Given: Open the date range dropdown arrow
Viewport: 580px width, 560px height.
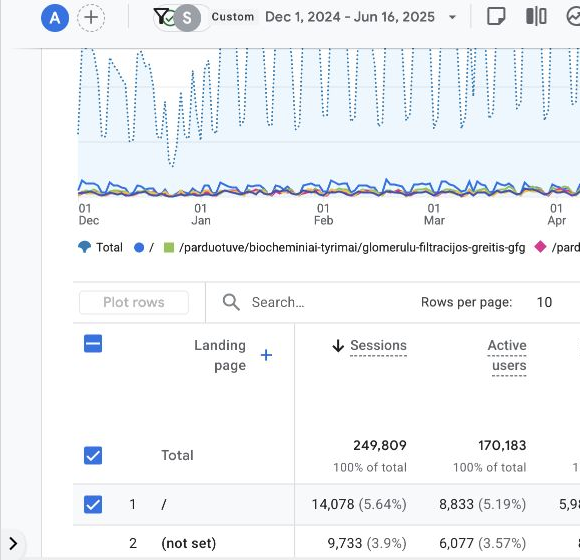Looking at the screenshot, I should tap(452, 17).
